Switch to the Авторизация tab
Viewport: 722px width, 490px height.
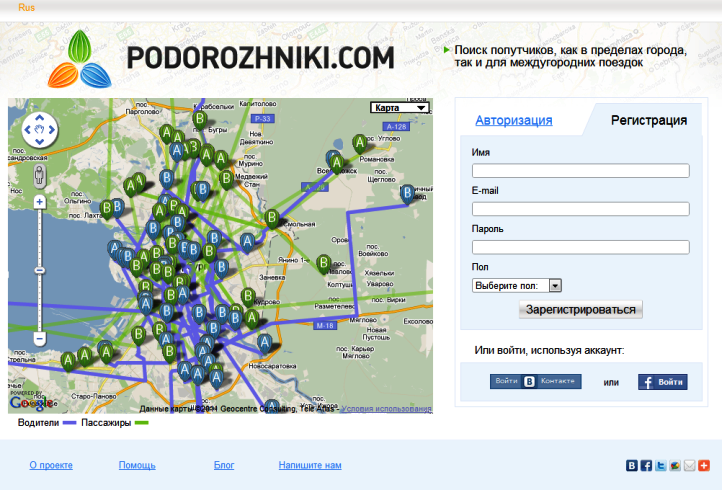pos(513,121)
